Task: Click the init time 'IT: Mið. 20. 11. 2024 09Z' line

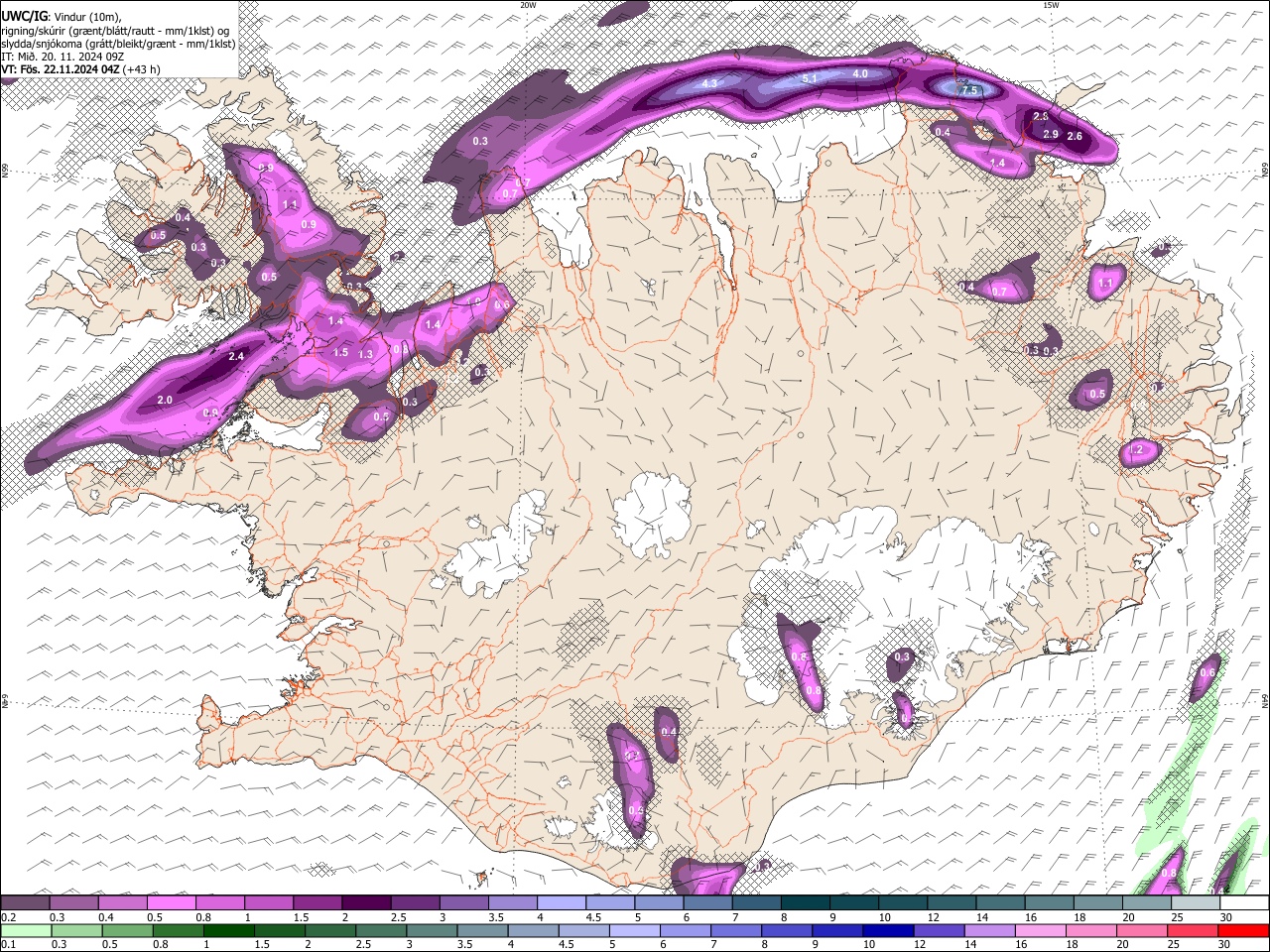Action: pos(63,57)
